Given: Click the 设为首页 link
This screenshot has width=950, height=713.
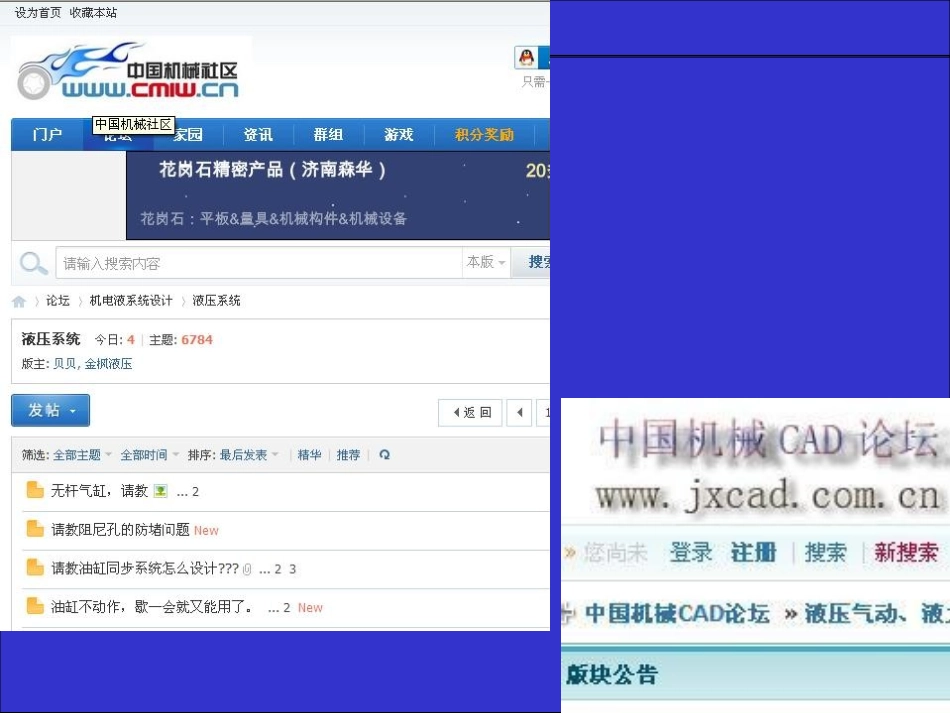Looking at the screenshot, I should (38, 13).
